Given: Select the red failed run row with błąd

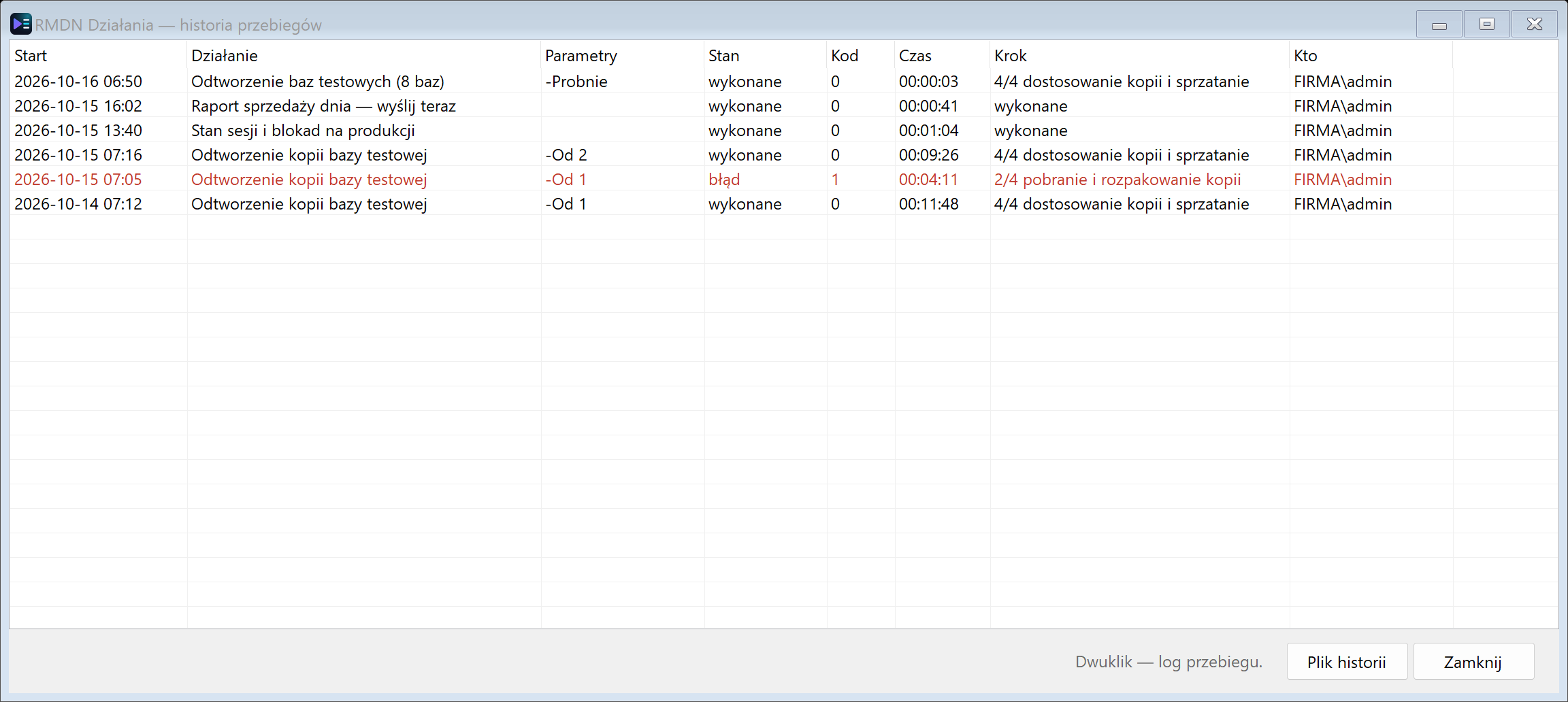Looking at the screenshot, I should pos(784,180).
